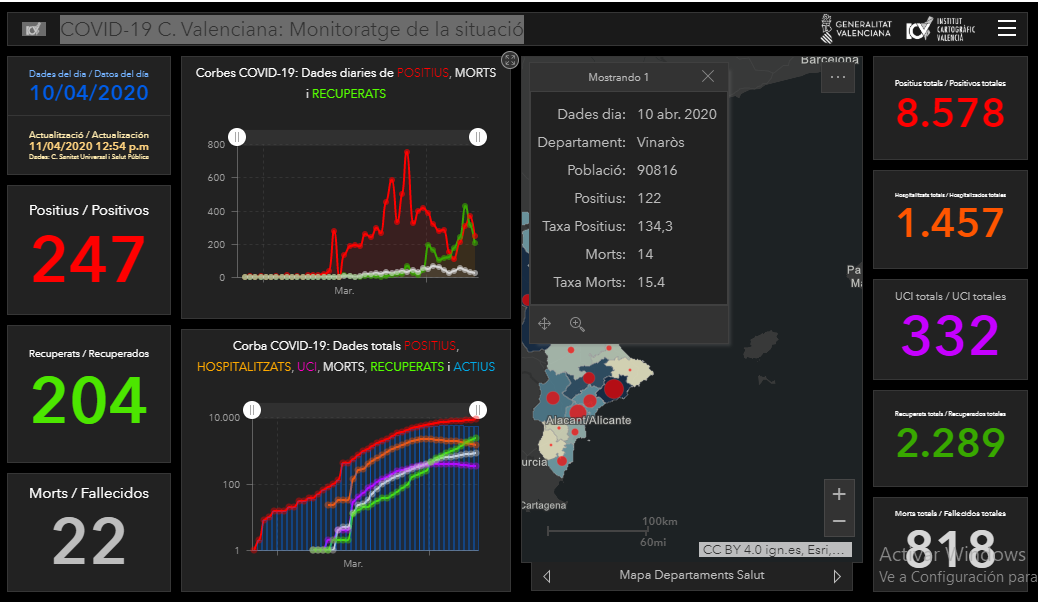The height and width of the screenshot is (605, 1038).
Task: Click the right range handle on the totals chart
Action: (x=478, y=409)
